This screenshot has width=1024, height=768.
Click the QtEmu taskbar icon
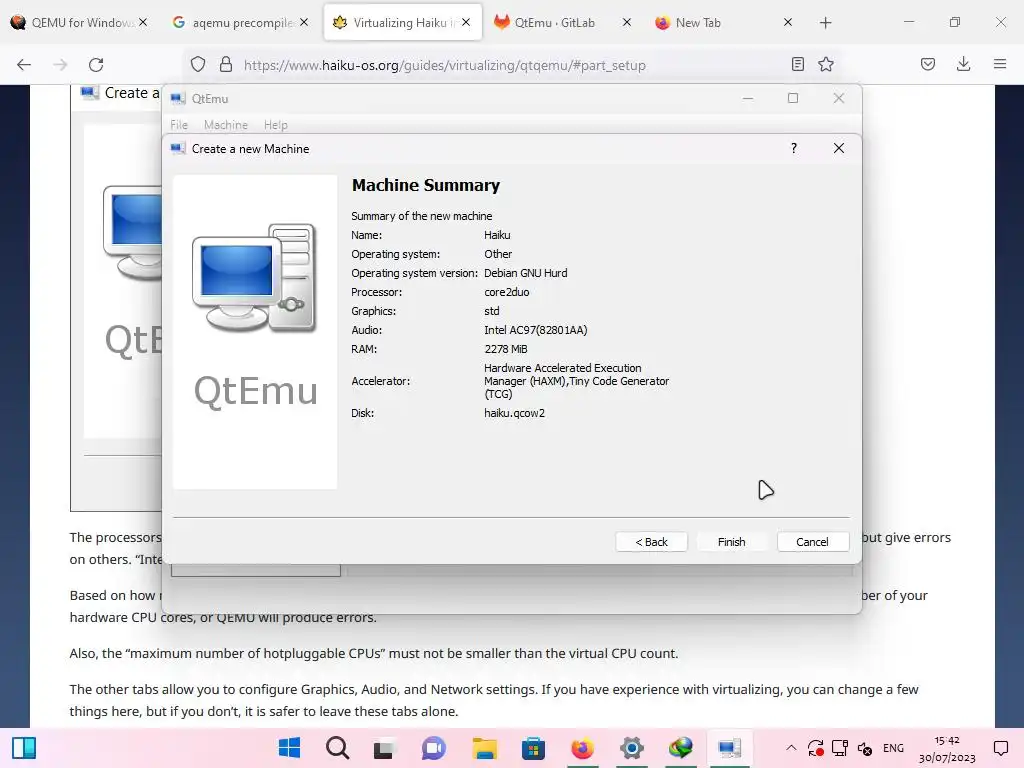(729, 748)
